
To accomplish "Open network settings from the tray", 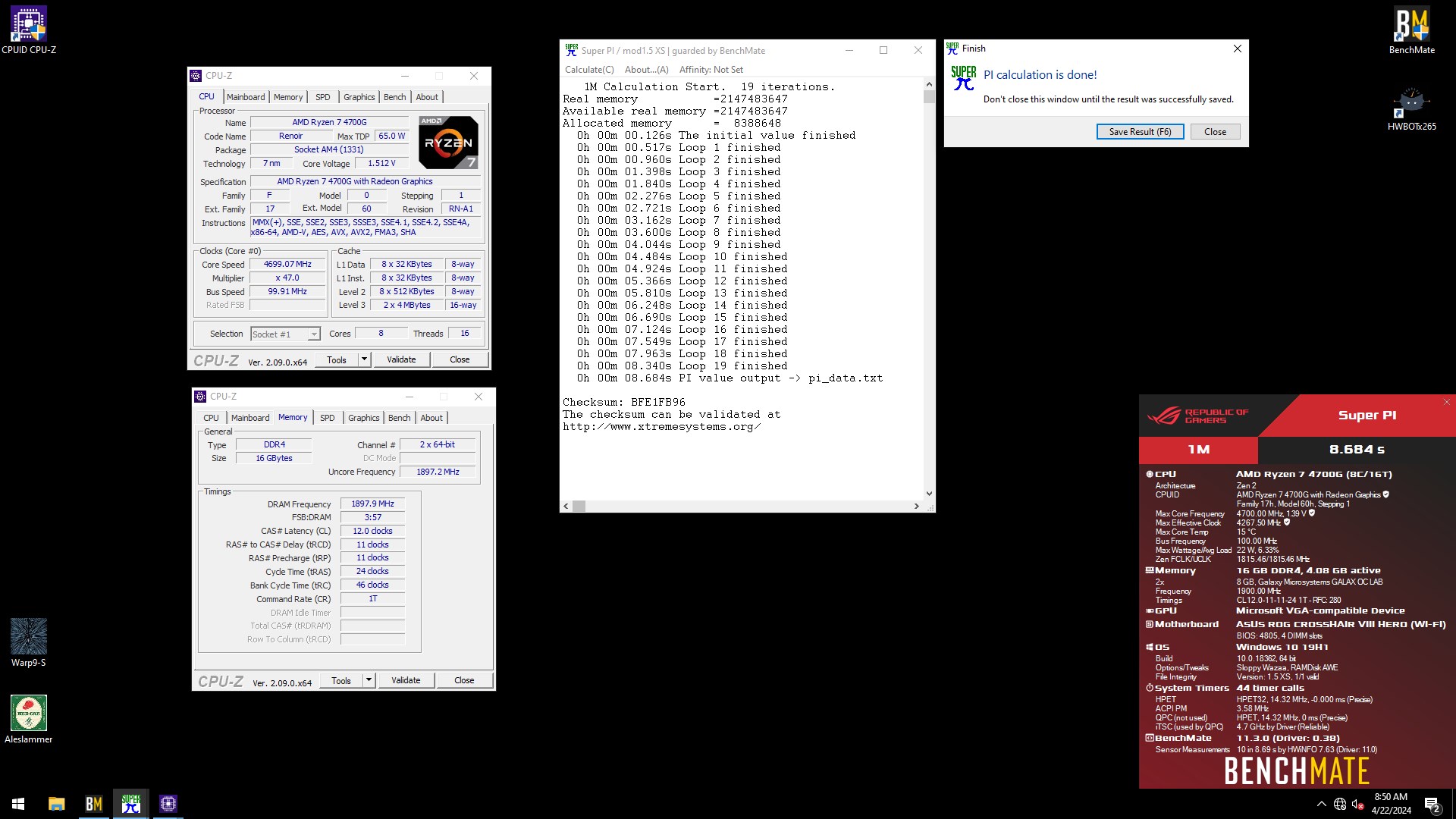I will pyautogui.click(x=1340, y=804).
